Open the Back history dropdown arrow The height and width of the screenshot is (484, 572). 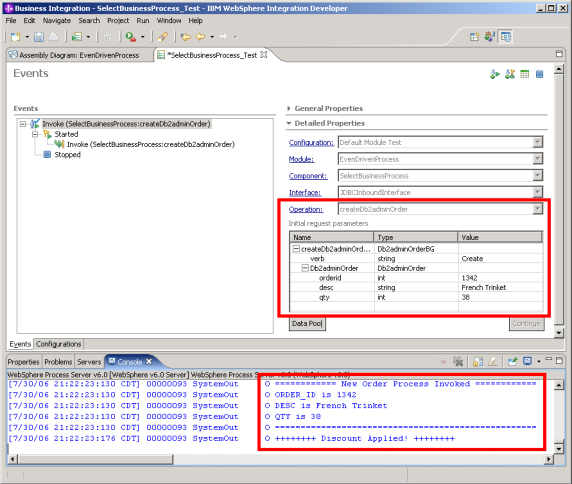212,37
